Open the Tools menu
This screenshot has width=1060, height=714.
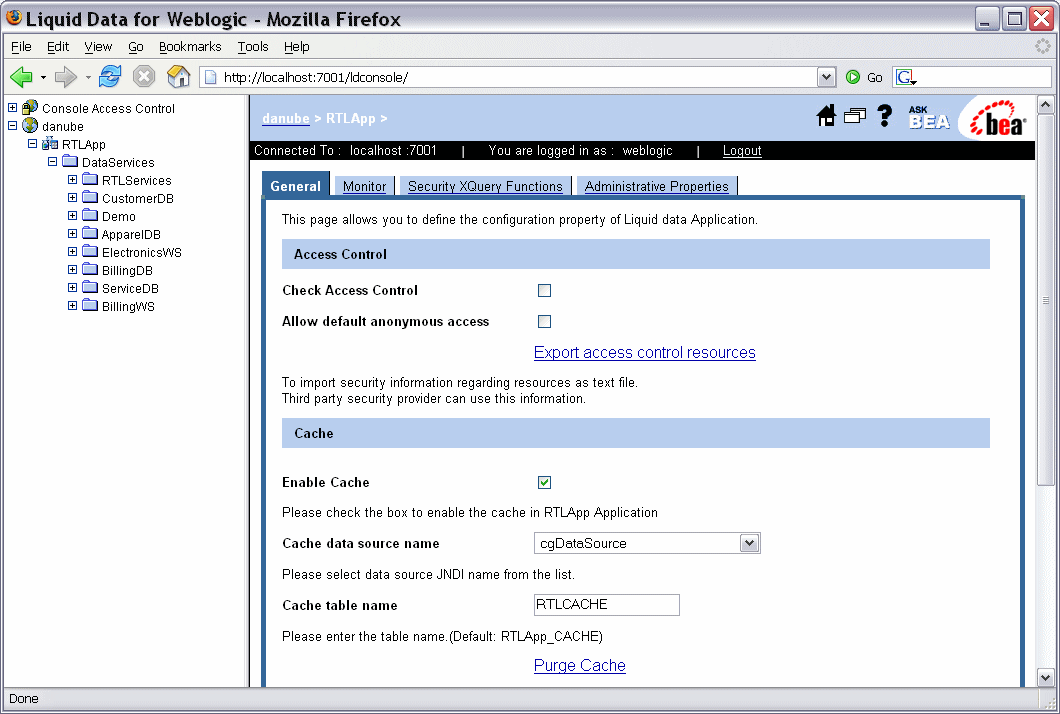click(253, 47)
